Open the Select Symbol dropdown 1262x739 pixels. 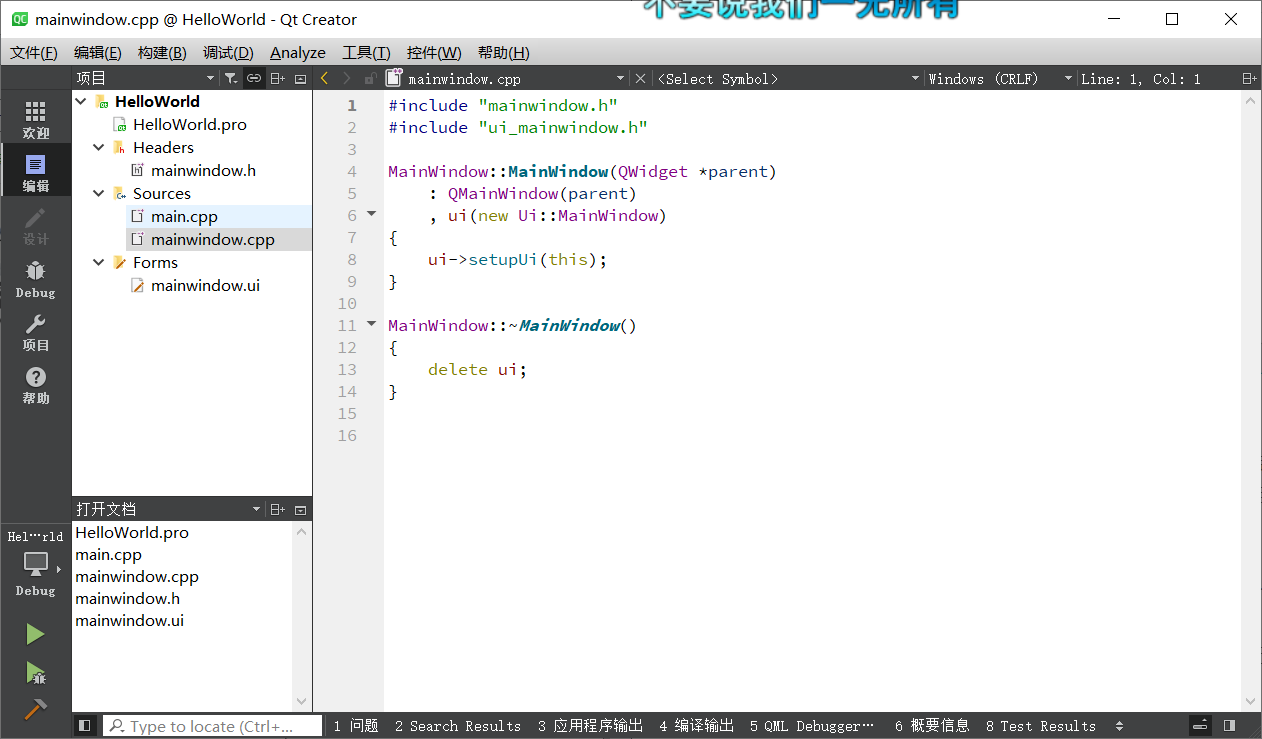[915, 78]
